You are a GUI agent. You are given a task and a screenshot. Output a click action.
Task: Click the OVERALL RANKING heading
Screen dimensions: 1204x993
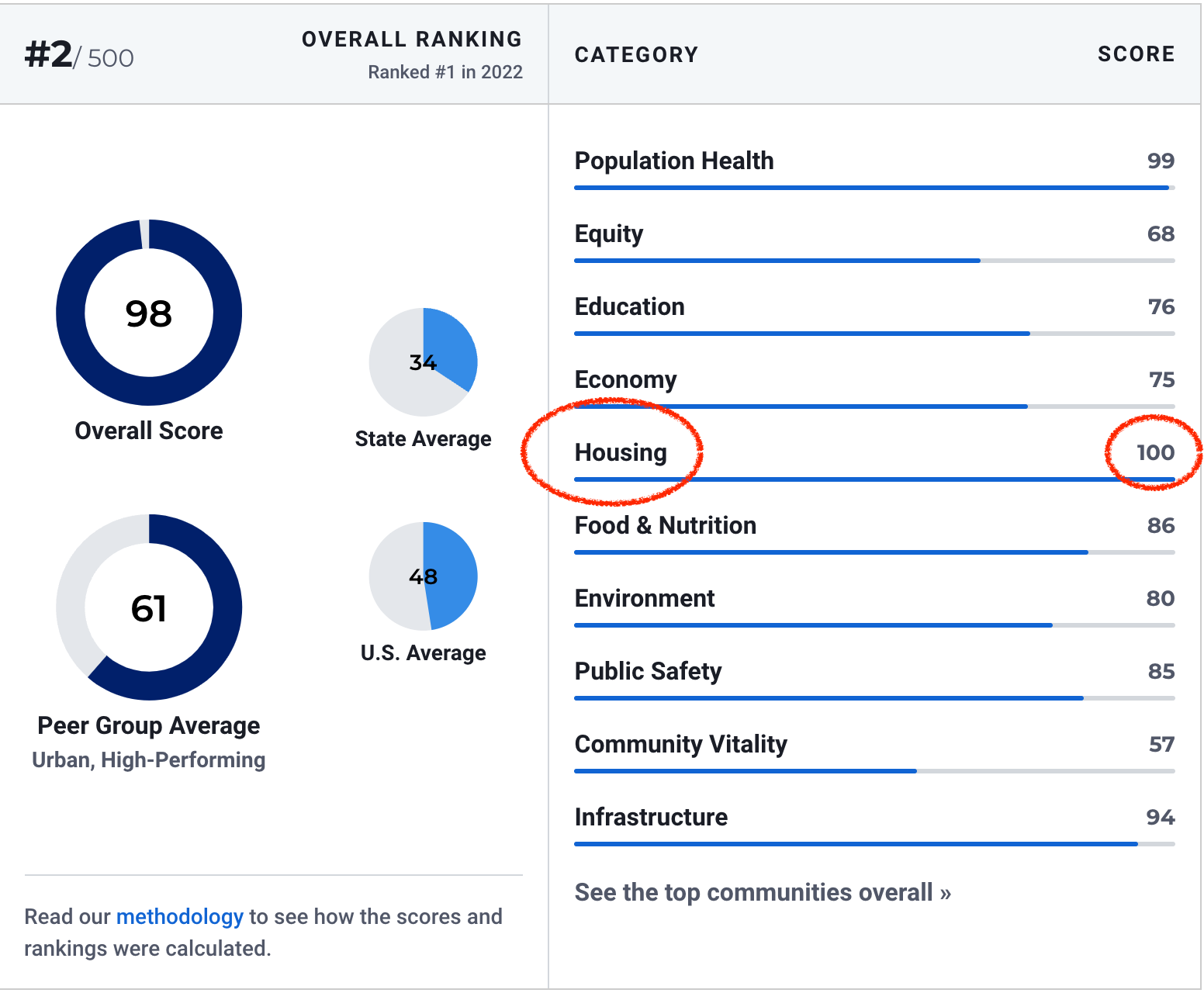tap(412, 40)
